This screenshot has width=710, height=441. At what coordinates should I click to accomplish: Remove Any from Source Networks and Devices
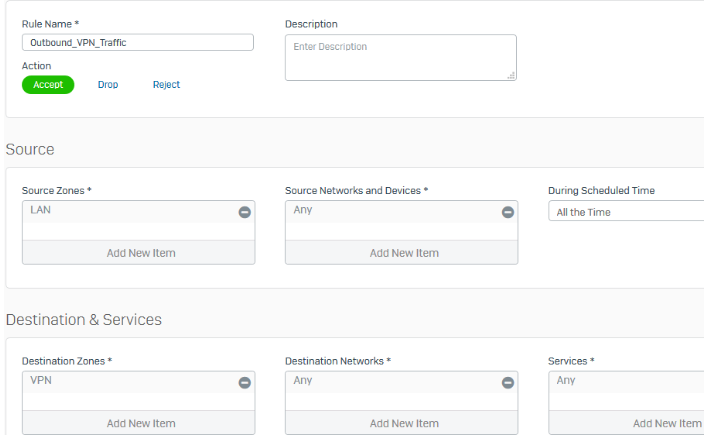[x=507, y=212]
